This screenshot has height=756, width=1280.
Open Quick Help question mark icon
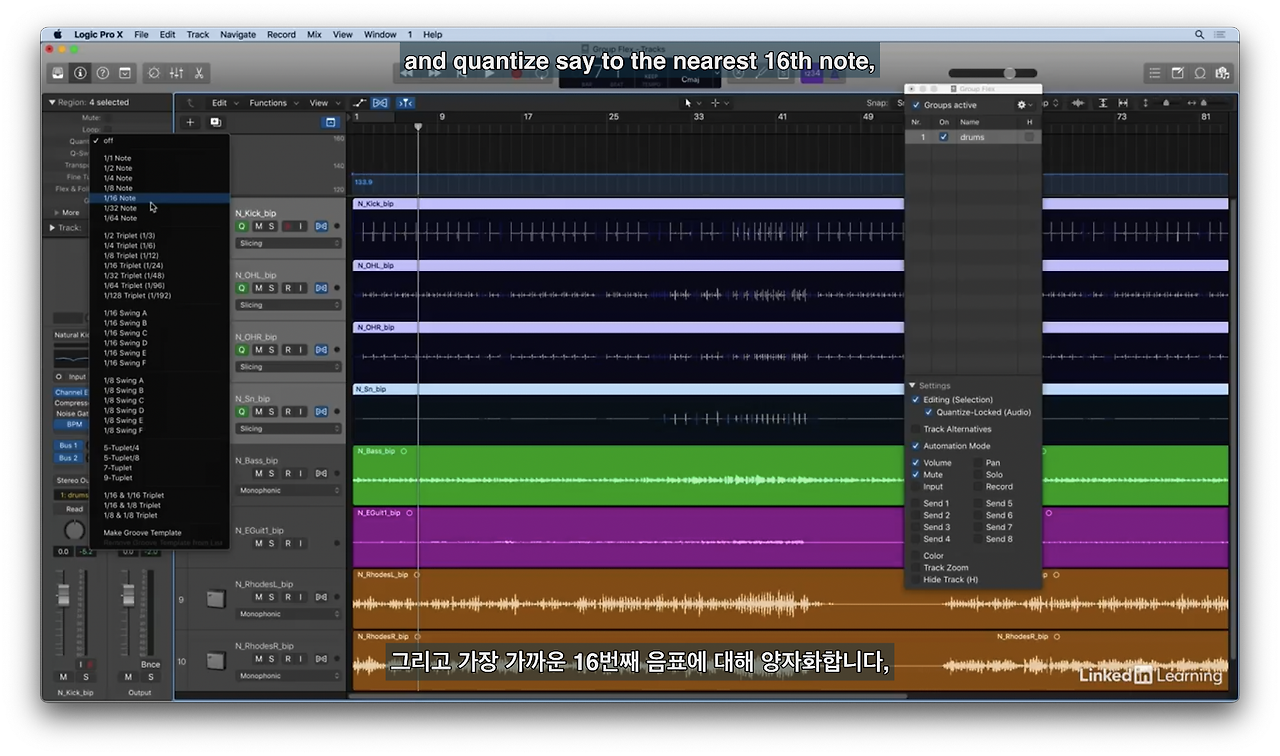click(x=102, y=73)
